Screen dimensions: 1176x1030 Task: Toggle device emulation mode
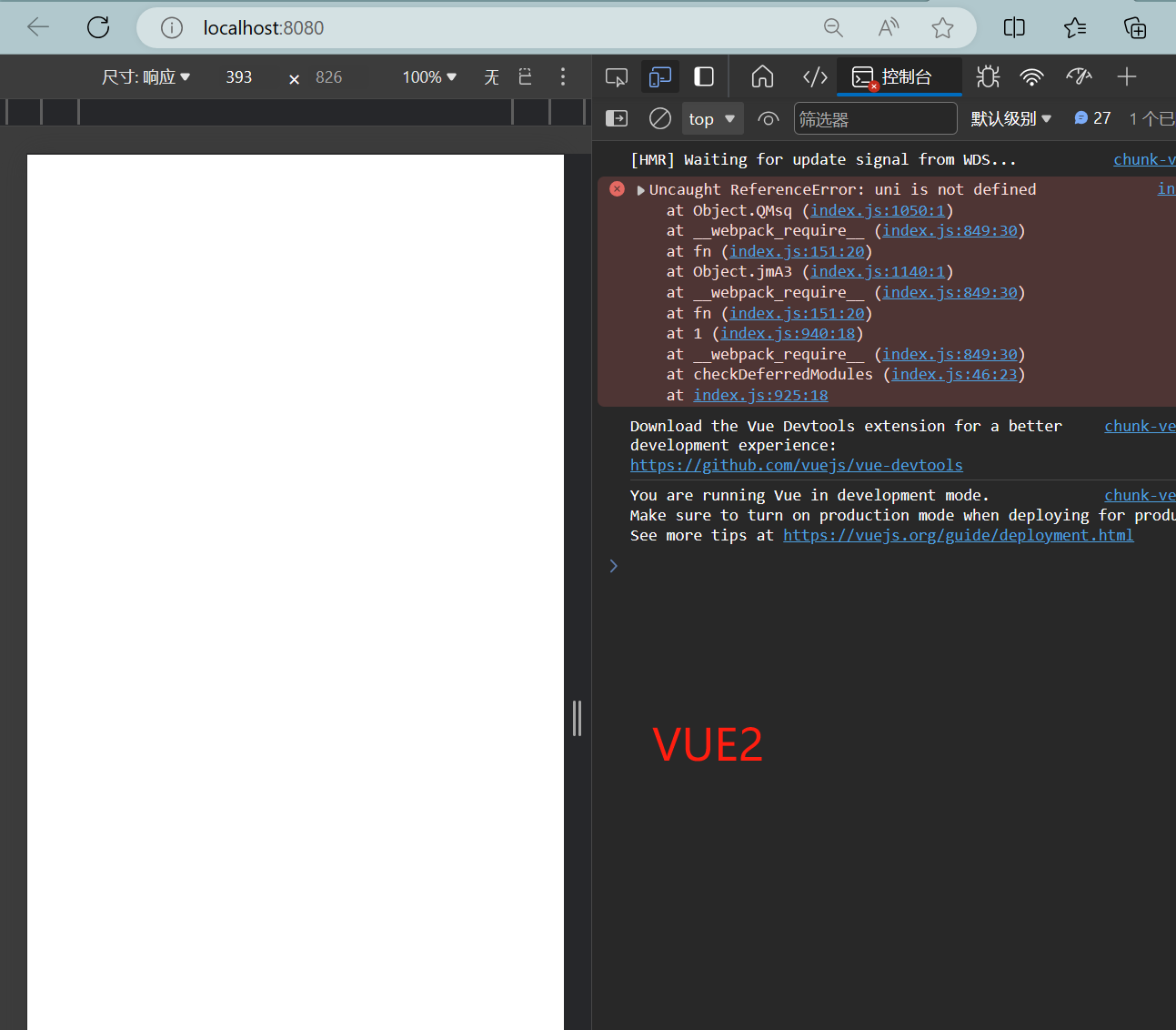pyautogui.click(x=659, y=77)
